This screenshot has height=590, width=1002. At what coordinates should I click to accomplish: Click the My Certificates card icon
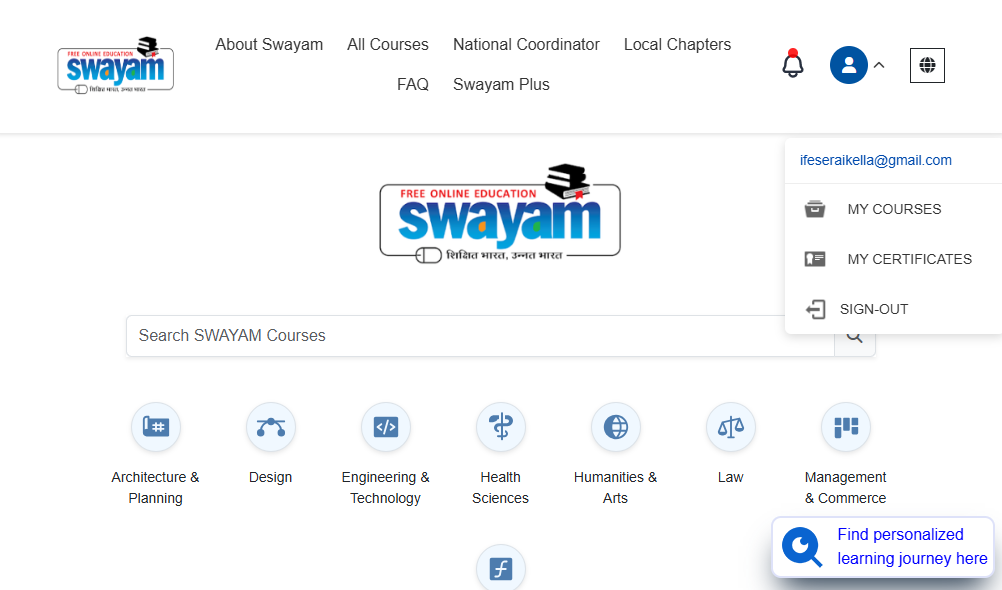click(x=815, y=259)
